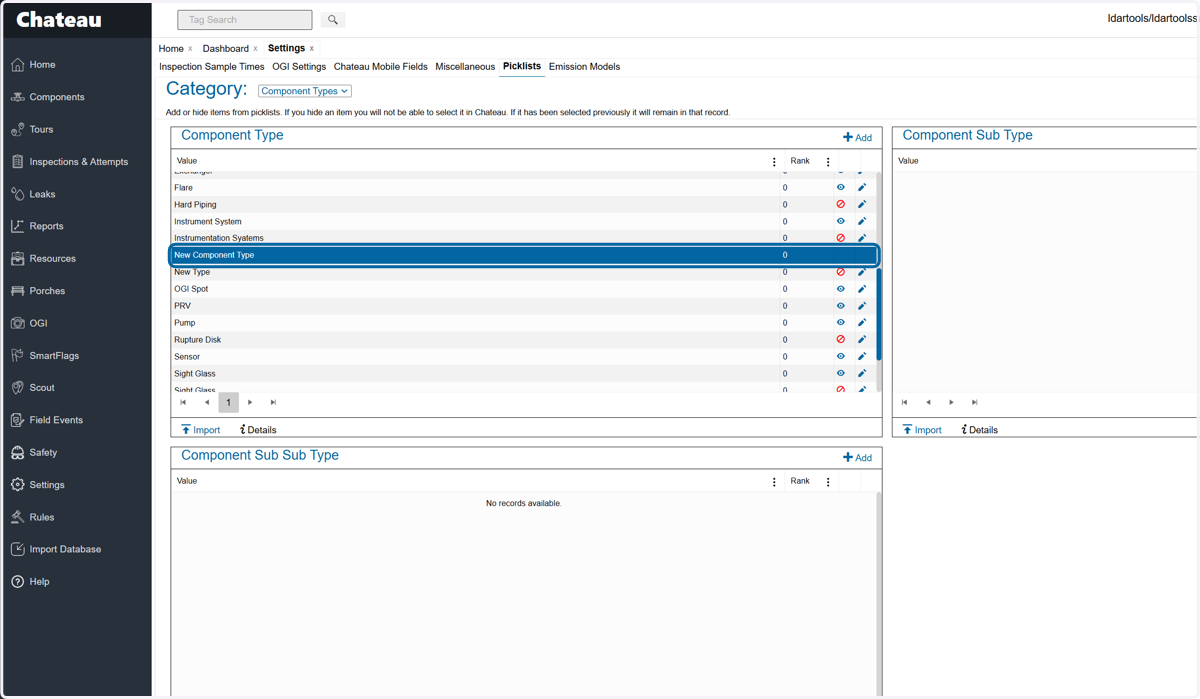The image size is (1200, 699).
Task: Edit the Instrument System row
Action: (862, 221)
